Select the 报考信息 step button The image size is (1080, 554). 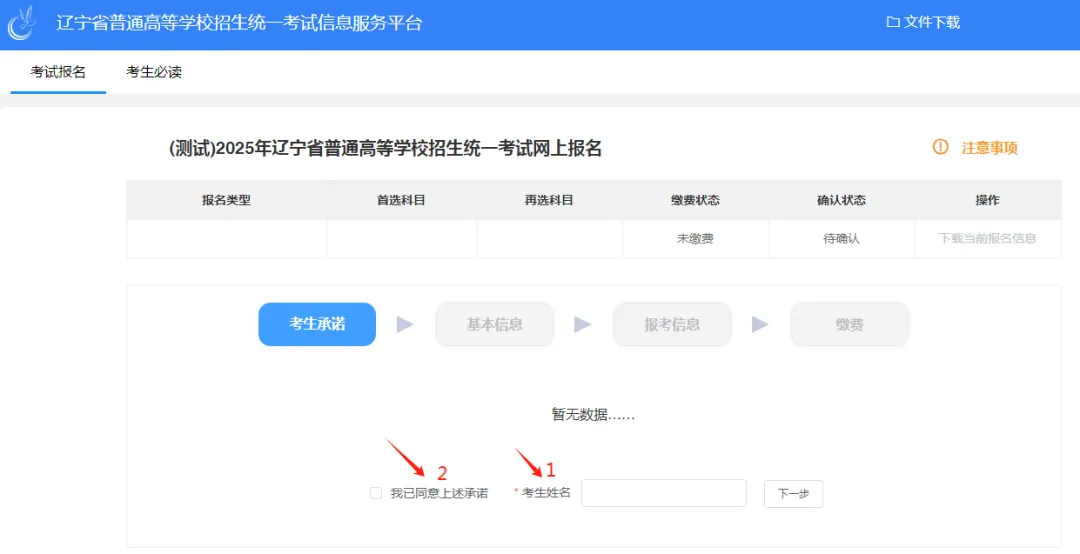coord(672,324)
